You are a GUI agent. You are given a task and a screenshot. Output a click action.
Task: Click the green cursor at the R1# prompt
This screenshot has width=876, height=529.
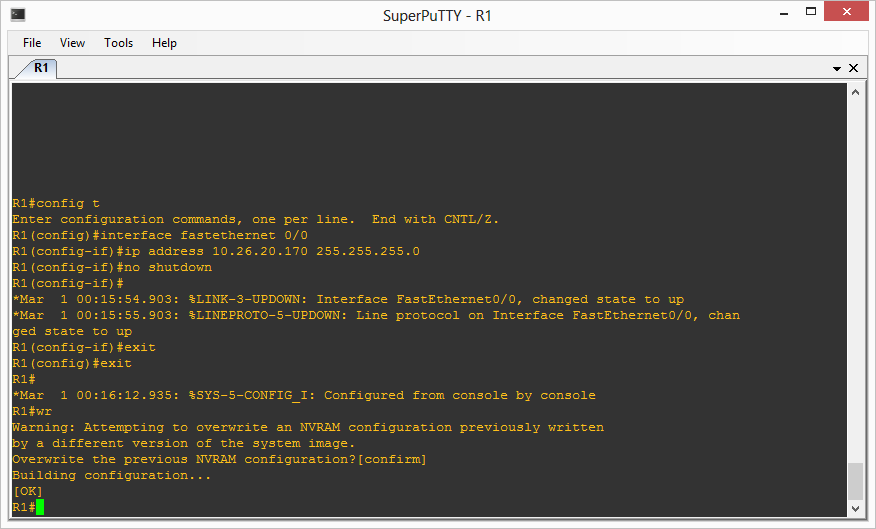coord(40,507)
